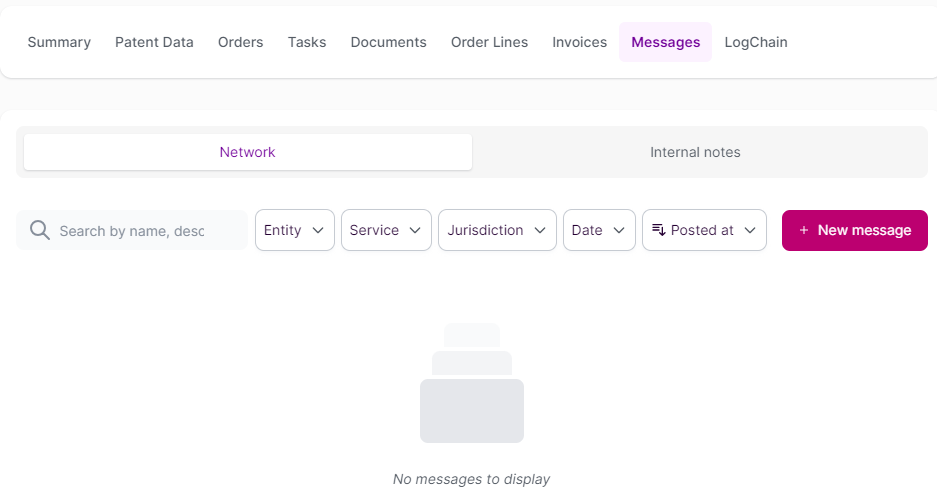Image resolution: width=937 pixels, height=496 pixels.
Task: Click the empty messages placeholder illustration
Action: [472, 383]
